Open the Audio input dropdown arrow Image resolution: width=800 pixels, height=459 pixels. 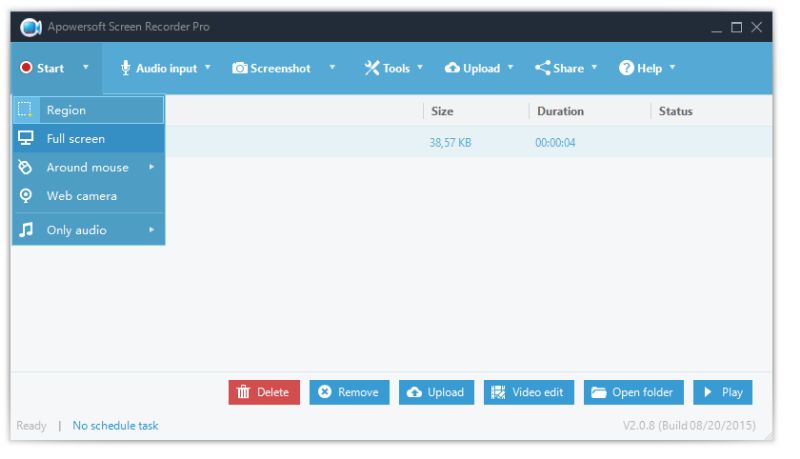coord(208,67)
